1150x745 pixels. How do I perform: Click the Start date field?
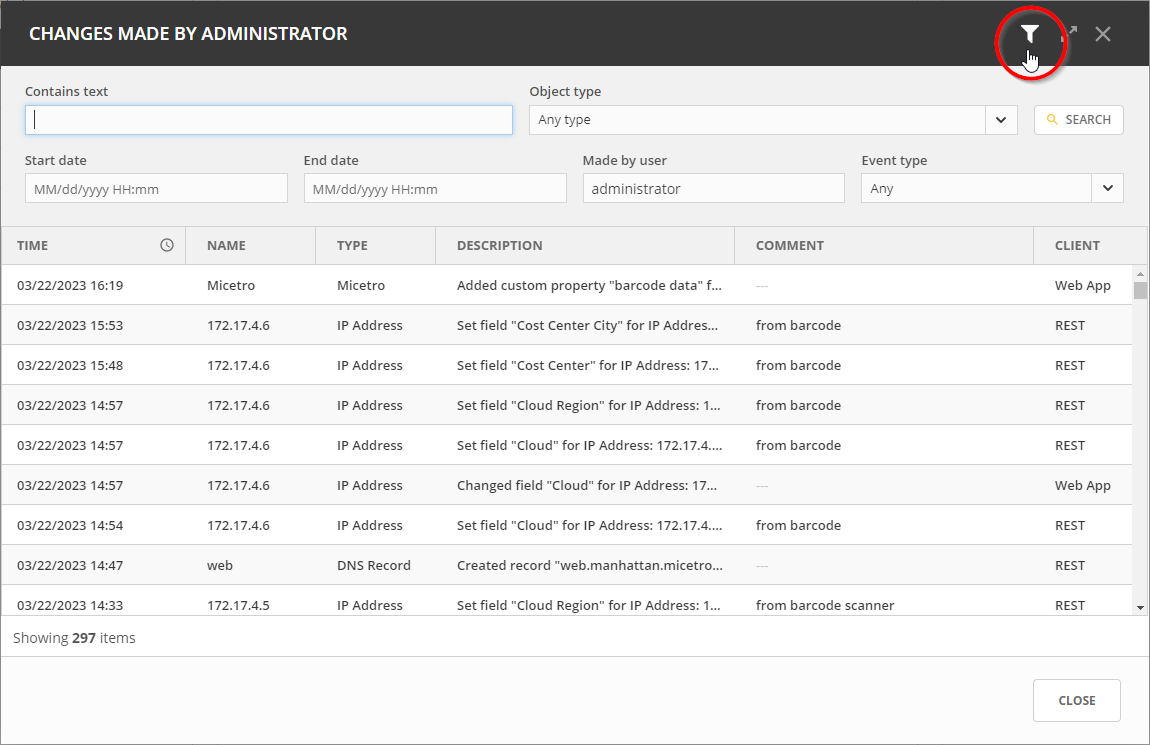coord(156,188)
